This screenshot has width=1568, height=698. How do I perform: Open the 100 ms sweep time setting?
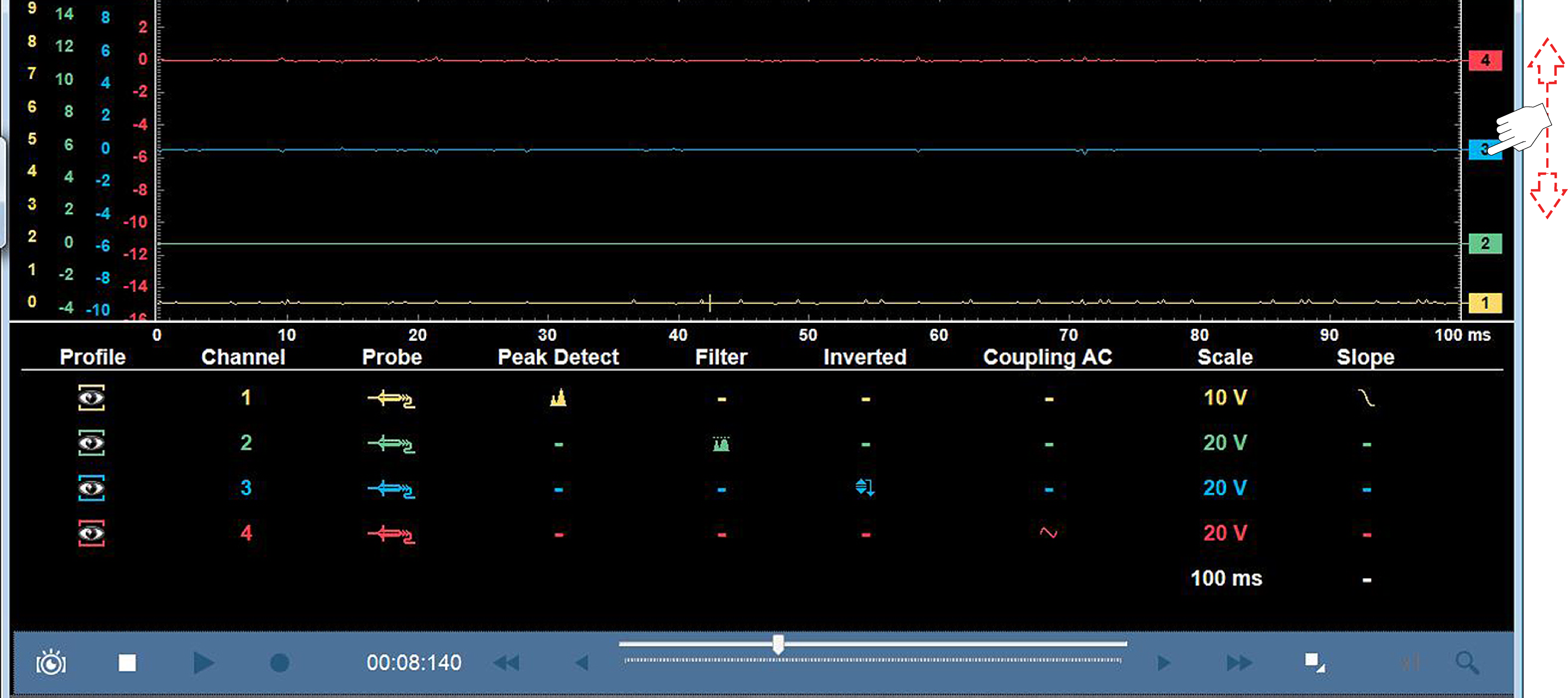pyautogui.click(x=1226, y=578)
